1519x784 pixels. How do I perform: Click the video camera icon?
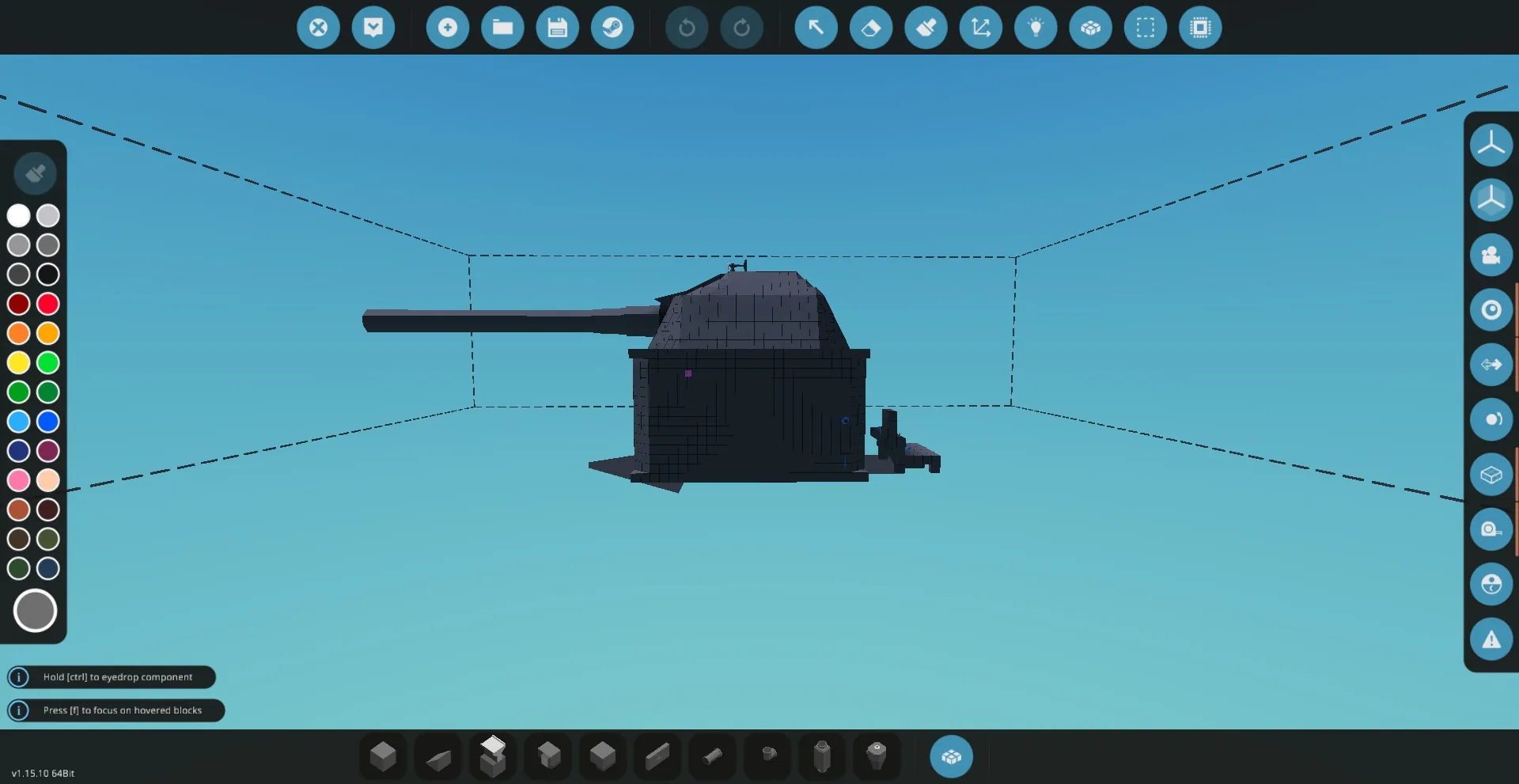coord(1491,255)
